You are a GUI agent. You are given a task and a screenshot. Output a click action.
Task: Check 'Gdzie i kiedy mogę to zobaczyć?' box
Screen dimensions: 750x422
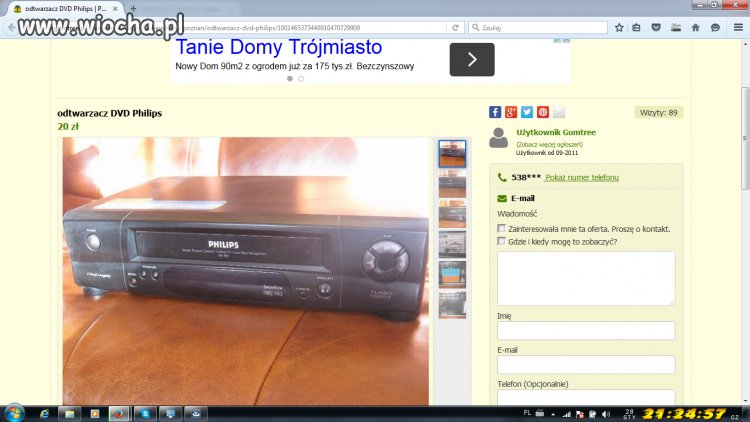pos(501,241)
